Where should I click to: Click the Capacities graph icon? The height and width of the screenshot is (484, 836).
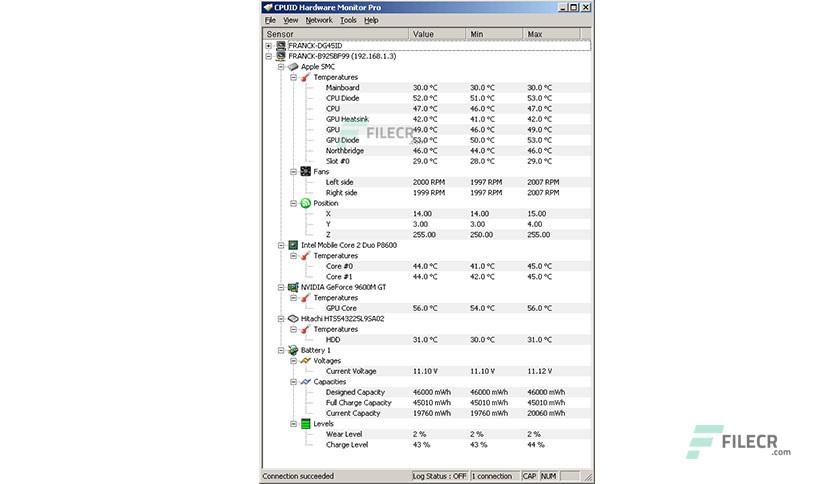pos(306,382)
